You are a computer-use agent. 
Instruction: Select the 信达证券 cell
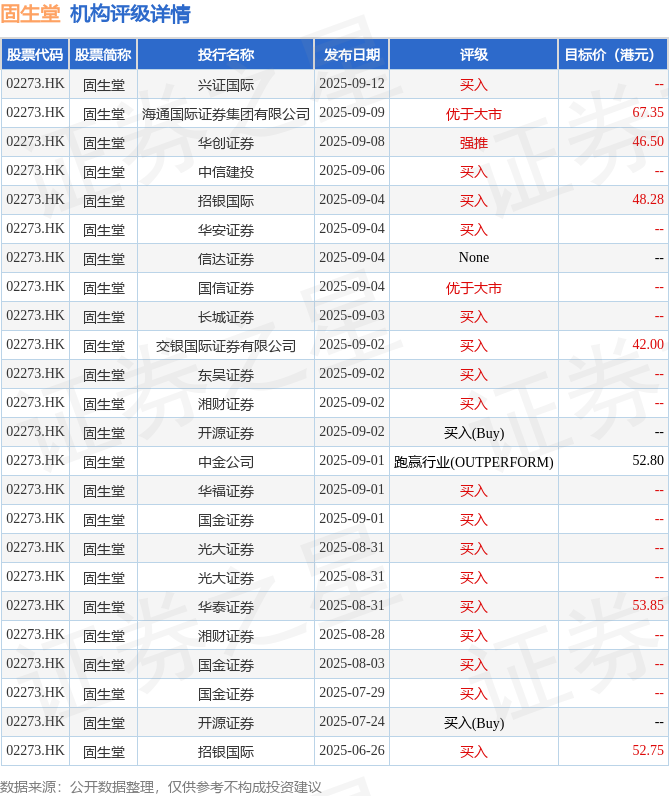pos(225,258)
